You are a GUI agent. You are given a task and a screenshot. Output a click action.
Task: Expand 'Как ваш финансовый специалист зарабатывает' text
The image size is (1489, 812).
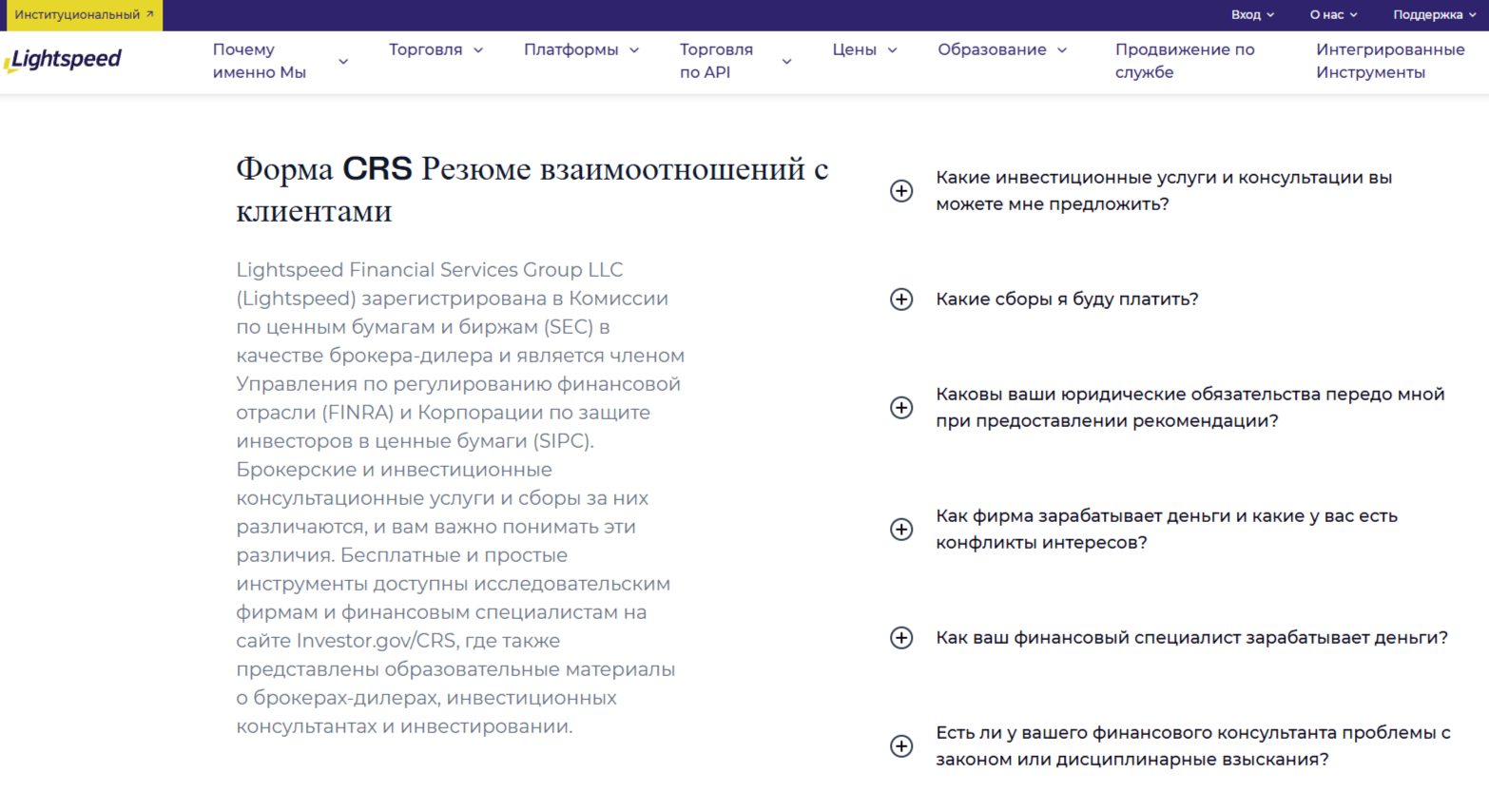(1191, 638)
